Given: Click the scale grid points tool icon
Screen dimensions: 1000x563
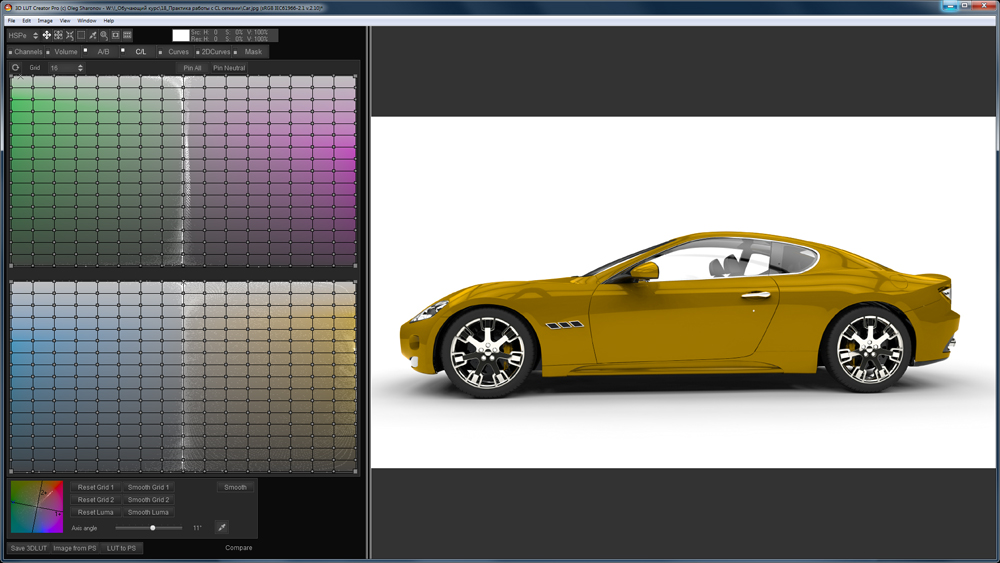Looking at the screenshot, I should point(70,35).
